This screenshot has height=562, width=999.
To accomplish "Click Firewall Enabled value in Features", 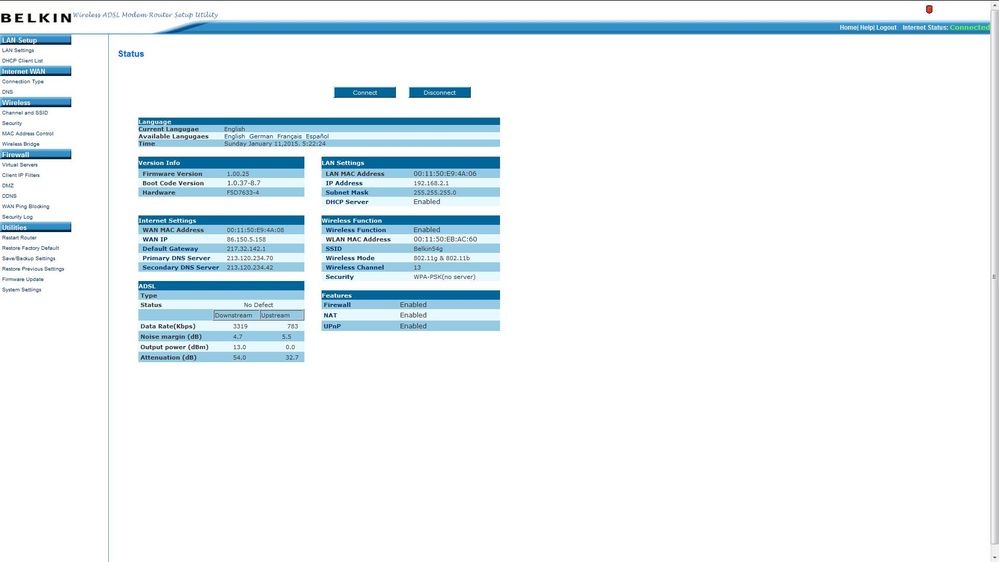I will (413, 305).
